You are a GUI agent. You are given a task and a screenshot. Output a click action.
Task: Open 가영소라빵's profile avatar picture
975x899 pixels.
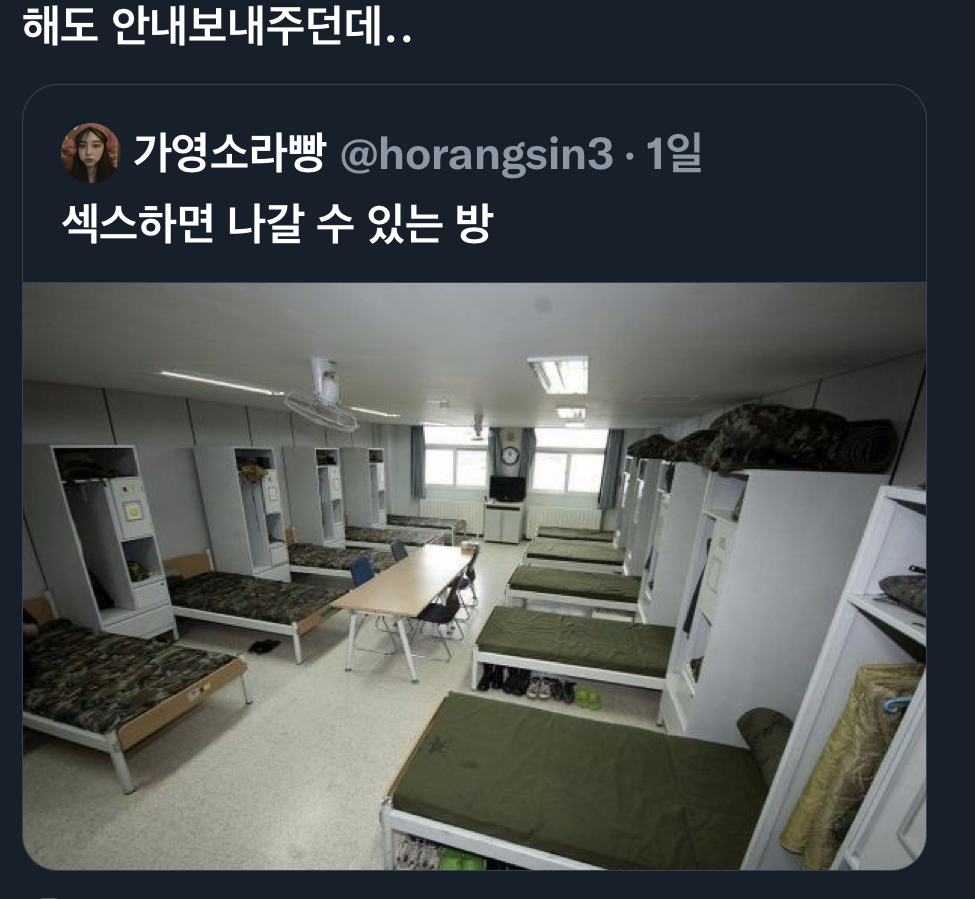coord(90,153)
